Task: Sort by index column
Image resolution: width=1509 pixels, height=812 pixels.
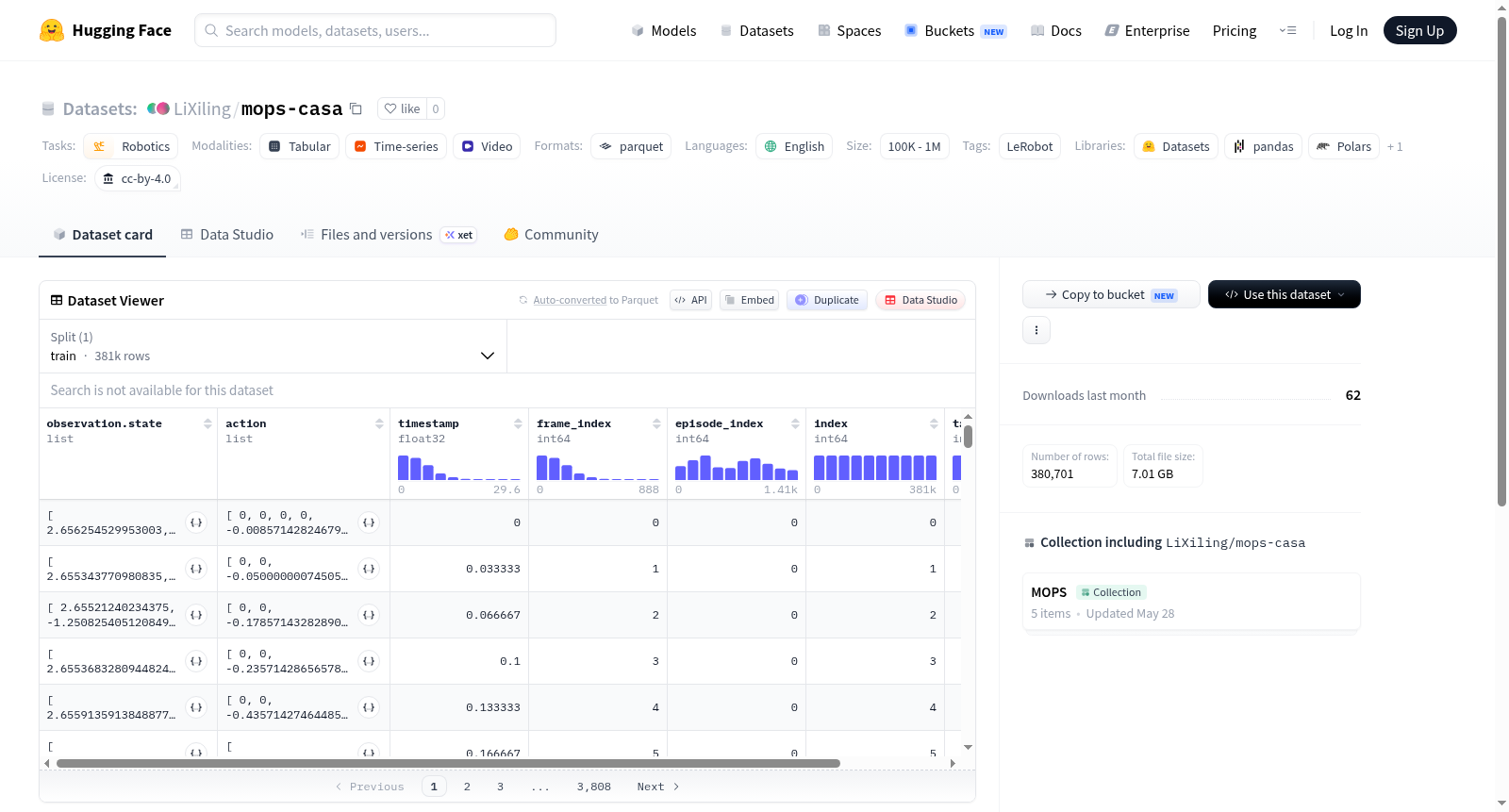Action: tap(934, 423)
